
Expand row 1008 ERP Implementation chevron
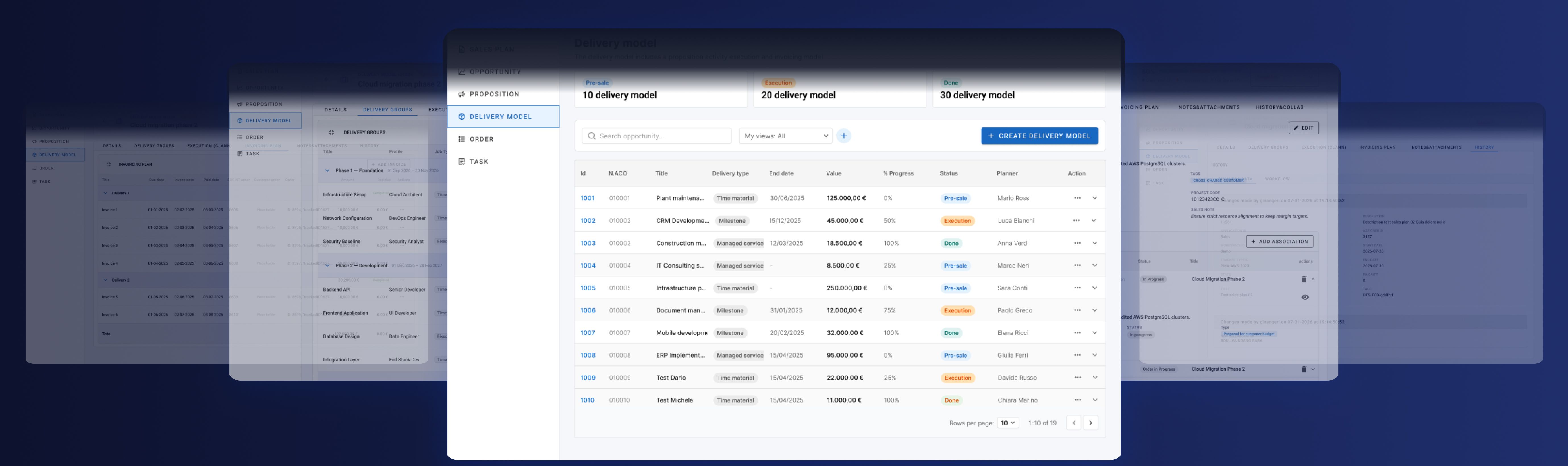1094,355
